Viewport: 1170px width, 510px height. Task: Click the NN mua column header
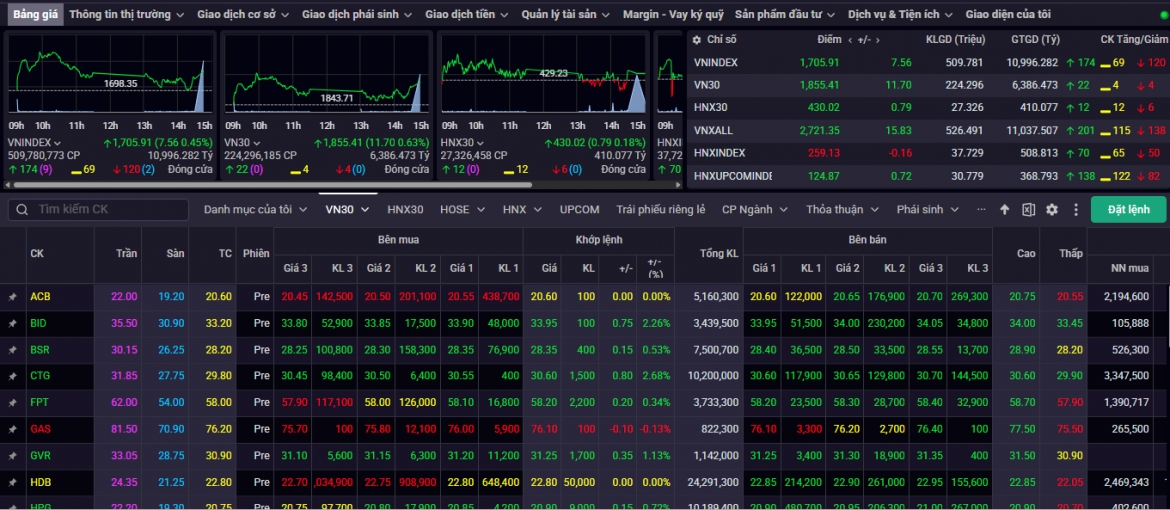[x=1130, y=267]
